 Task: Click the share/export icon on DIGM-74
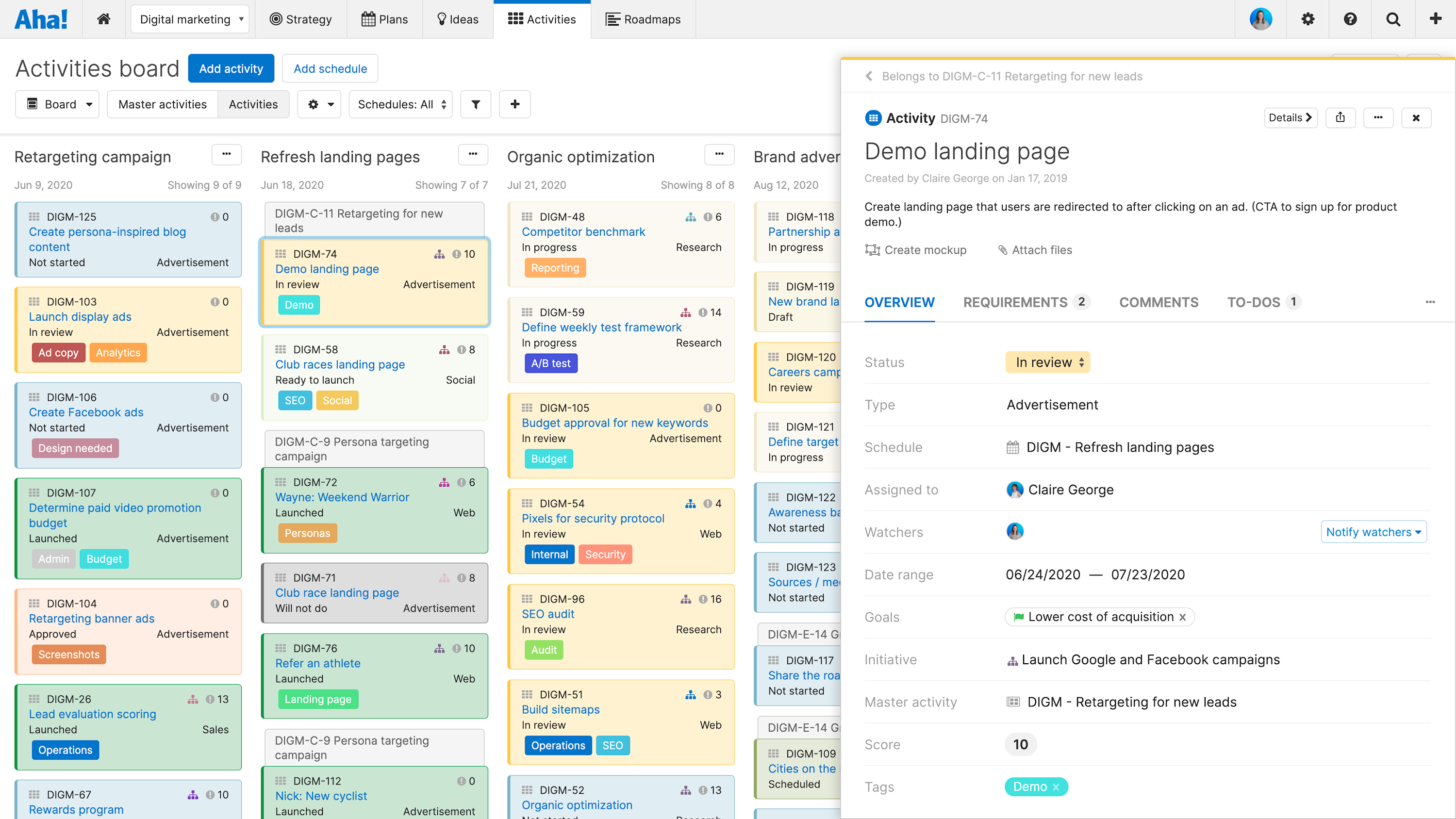coord(1340,118)
